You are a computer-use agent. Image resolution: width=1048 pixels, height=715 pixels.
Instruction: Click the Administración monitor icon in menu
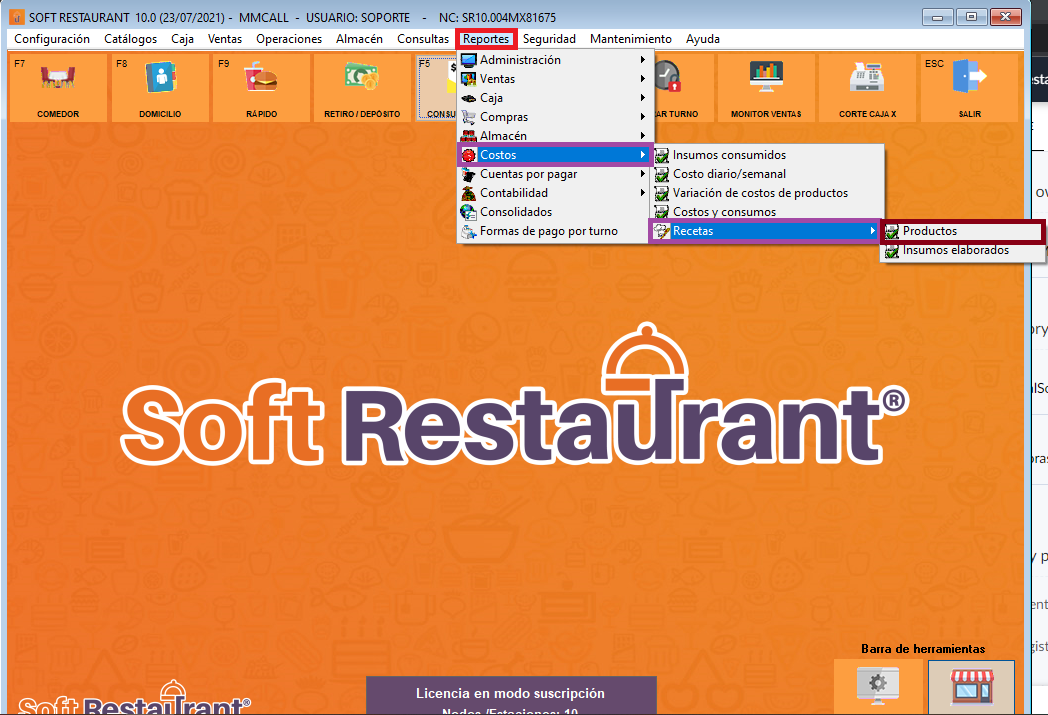469,60
